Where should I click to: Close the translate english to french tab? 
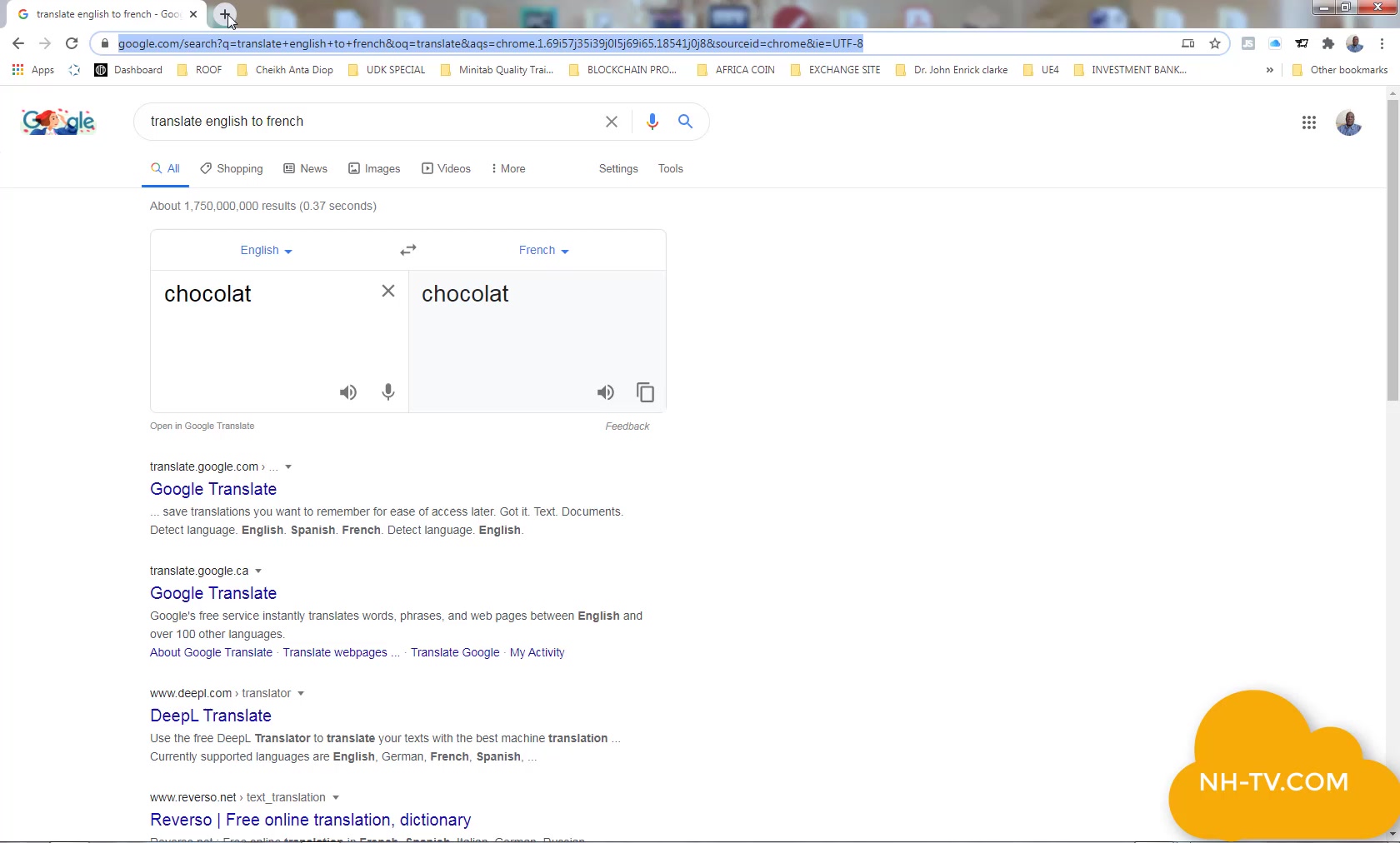(x=193, y=14)
